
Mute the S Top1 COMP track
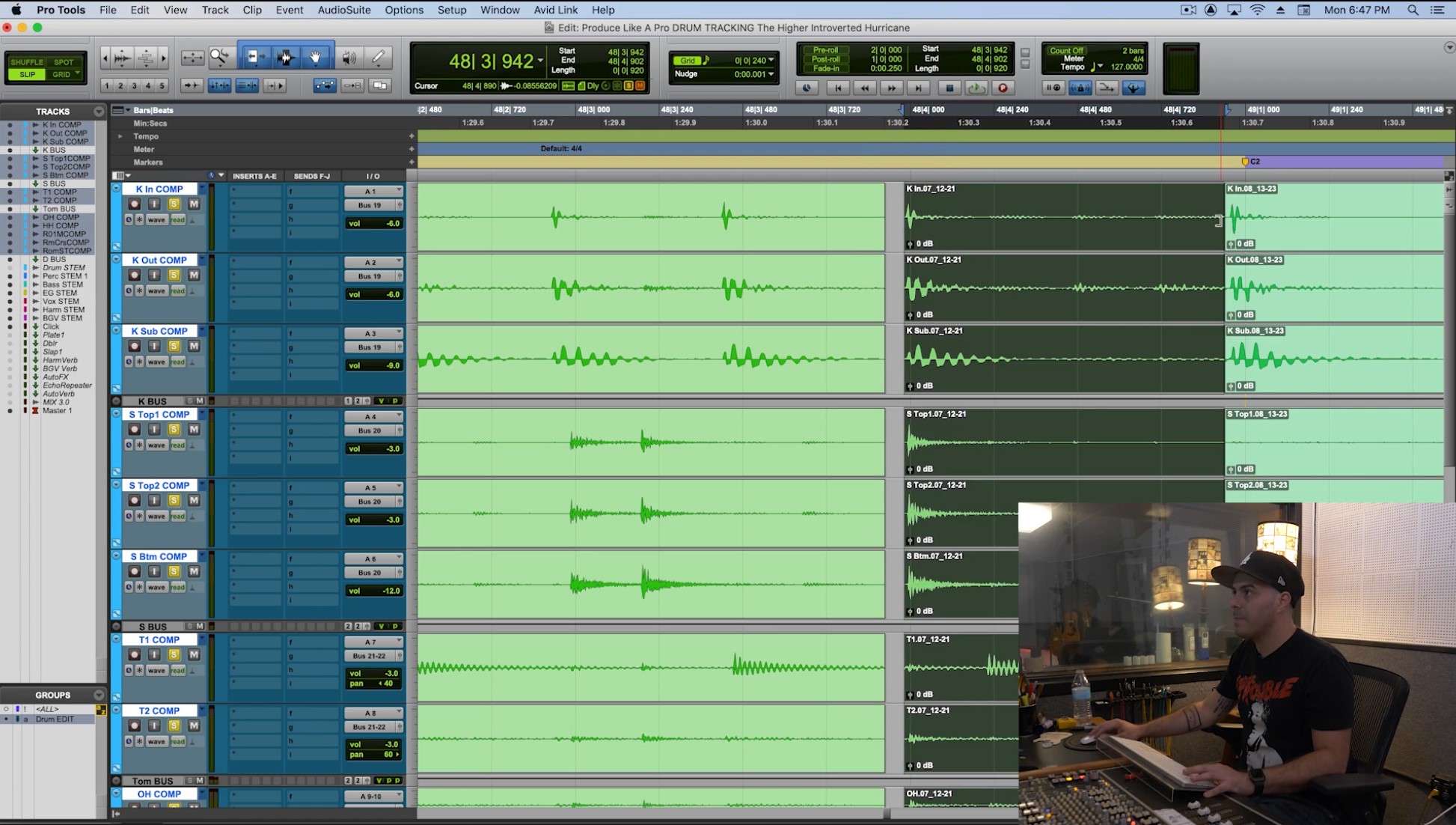click(194, 429)
